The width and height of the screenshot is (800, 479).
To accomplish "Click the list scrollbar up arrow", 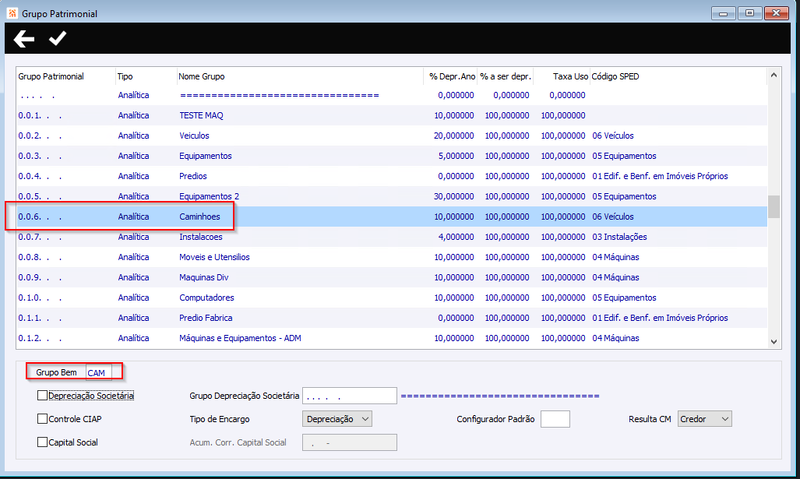I will coord(773,75).
